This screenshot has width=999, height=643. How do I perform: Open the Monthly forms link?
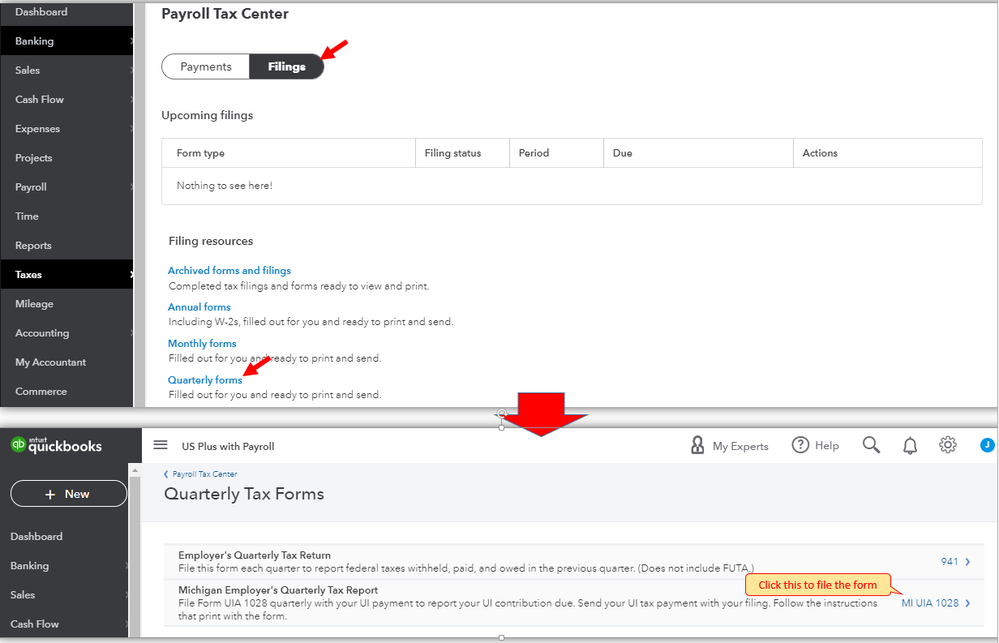point(202,343)
